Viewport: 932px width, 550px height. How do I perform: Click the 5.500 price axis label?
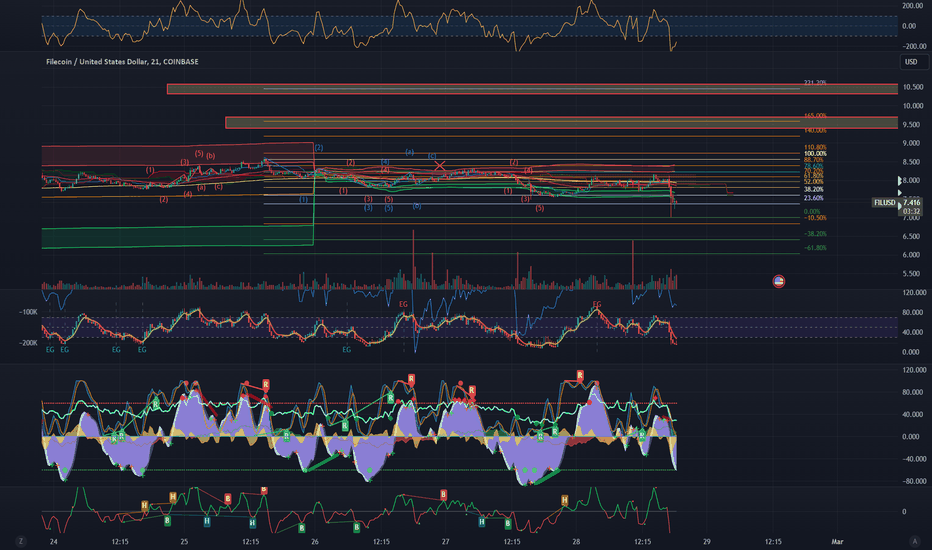coord(911,274)
